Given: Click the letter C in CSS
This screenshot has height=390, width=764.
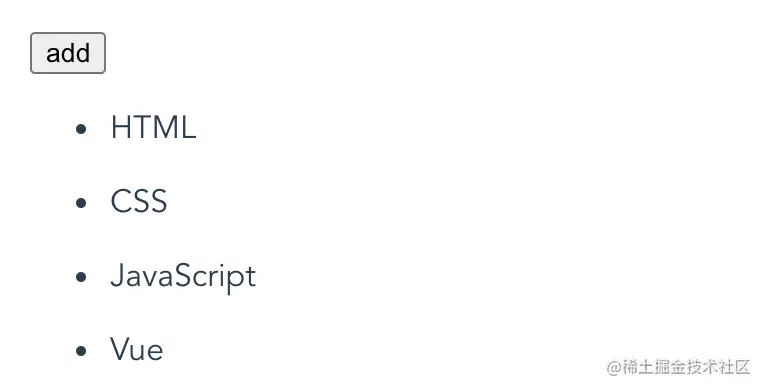Looking at the screenshot, I should pyautogui.click(x=120, y=201).
